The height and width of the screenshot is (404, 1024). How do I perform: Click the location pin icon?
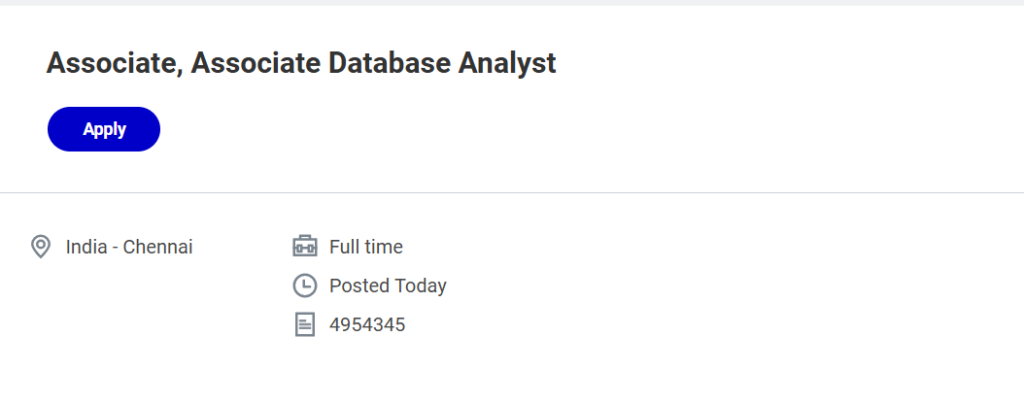[x=41, y=246]
